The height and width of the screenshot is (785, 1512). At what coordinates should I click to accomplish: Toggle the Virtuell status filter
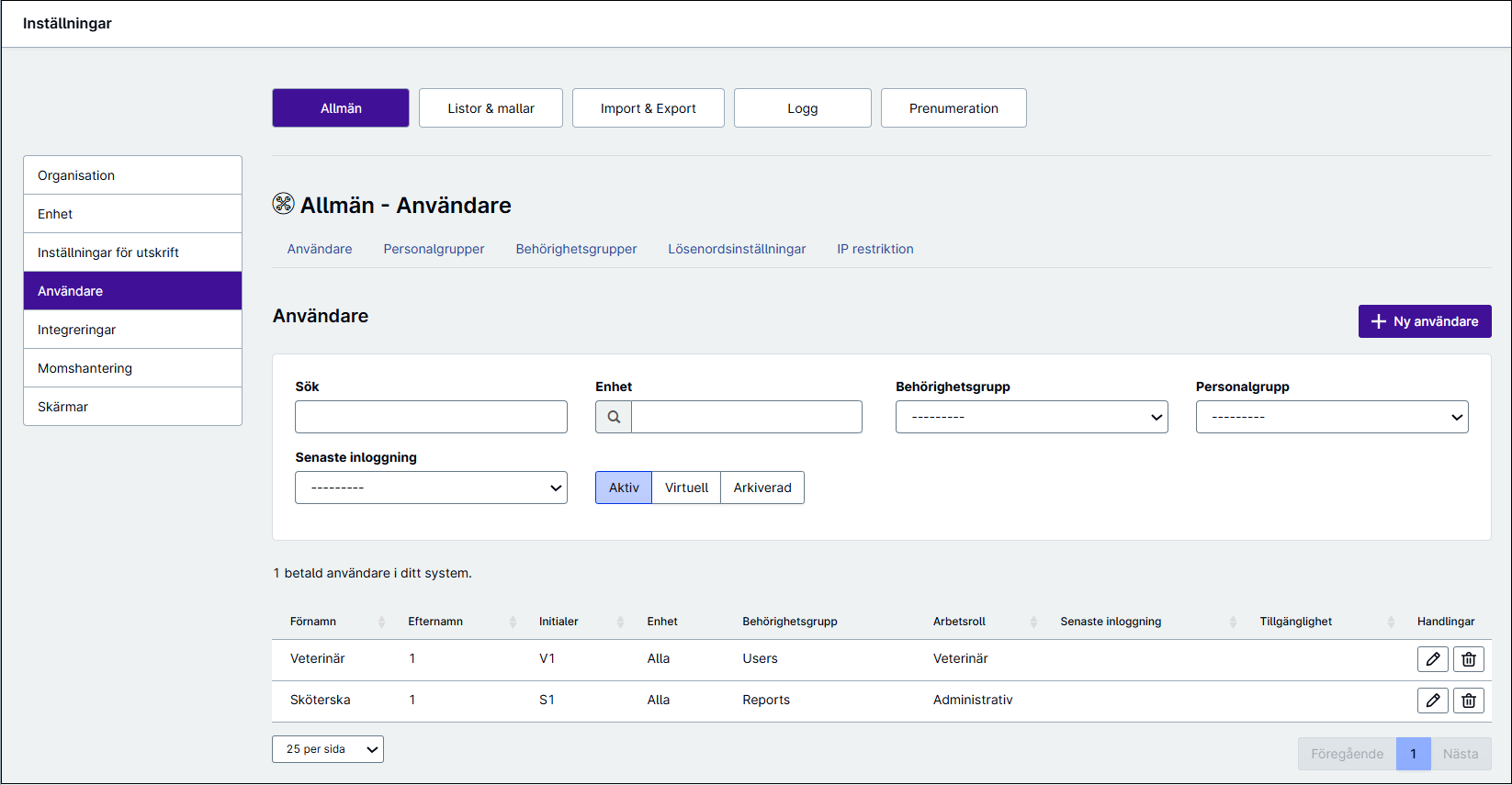click(686, 488)
